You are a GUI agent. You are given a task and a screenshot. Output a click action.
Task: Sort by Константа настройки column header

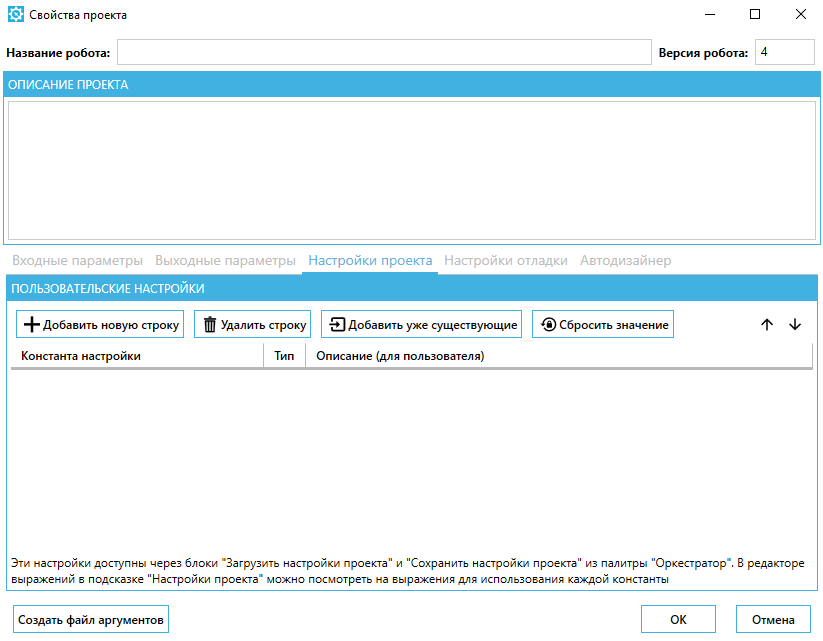click(81, 356)
